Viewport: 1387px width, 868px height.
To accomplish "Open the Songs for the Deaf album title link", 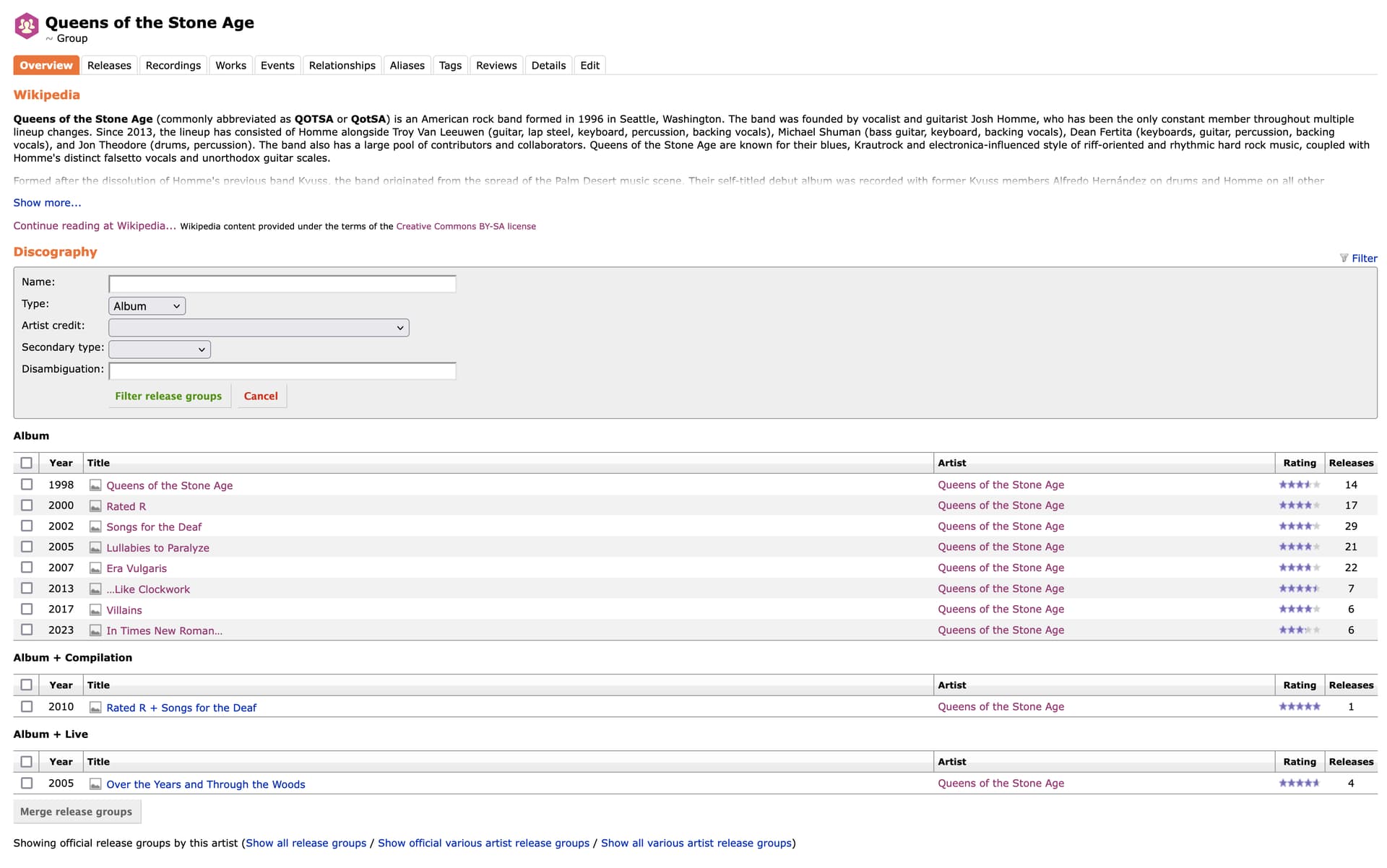I will pos(154,527).
